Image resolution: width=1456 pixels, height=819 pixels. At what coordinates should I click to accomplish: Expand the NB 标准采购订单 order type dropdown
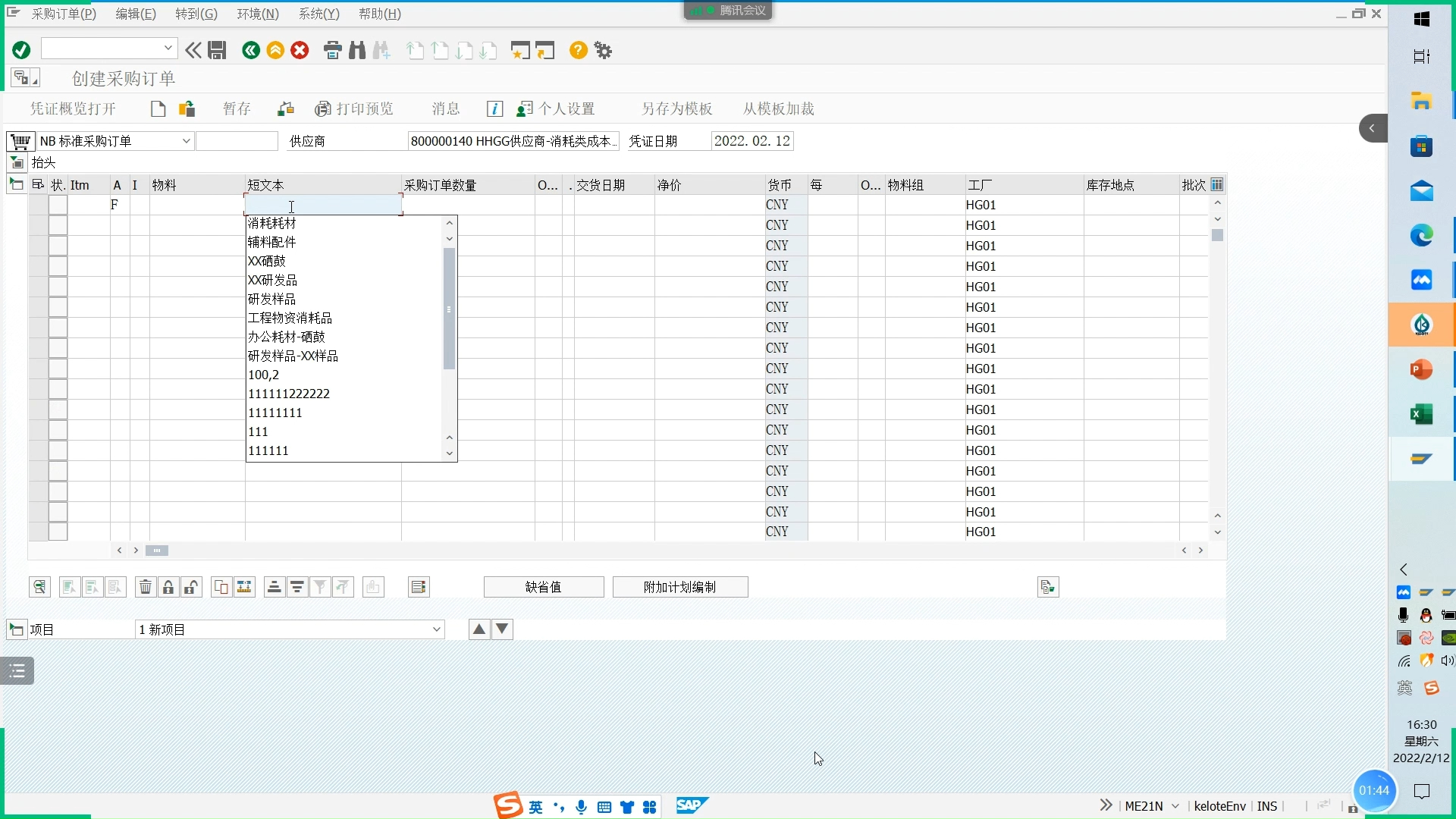[186, 141]
